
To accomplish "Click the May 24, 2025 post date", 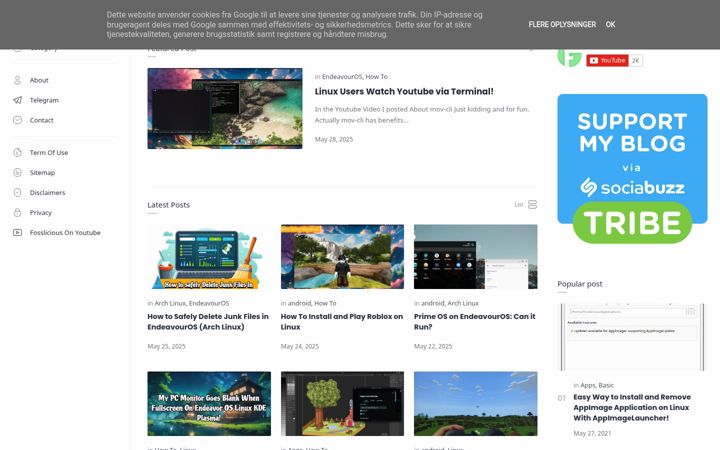I will [299, 346].
